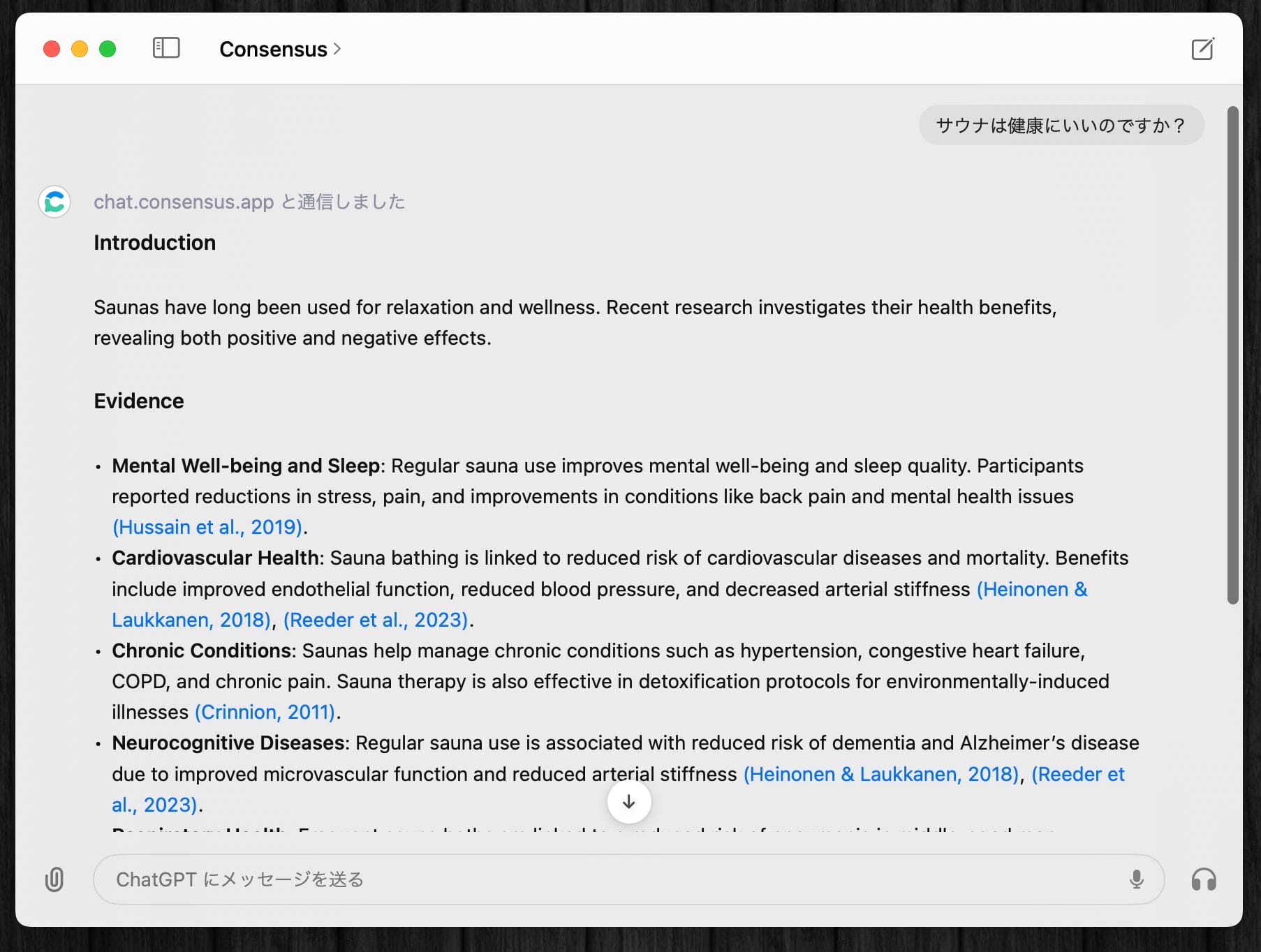Start a new chat with compose icon
The image size is (1261, 952).
point(1202,49)
